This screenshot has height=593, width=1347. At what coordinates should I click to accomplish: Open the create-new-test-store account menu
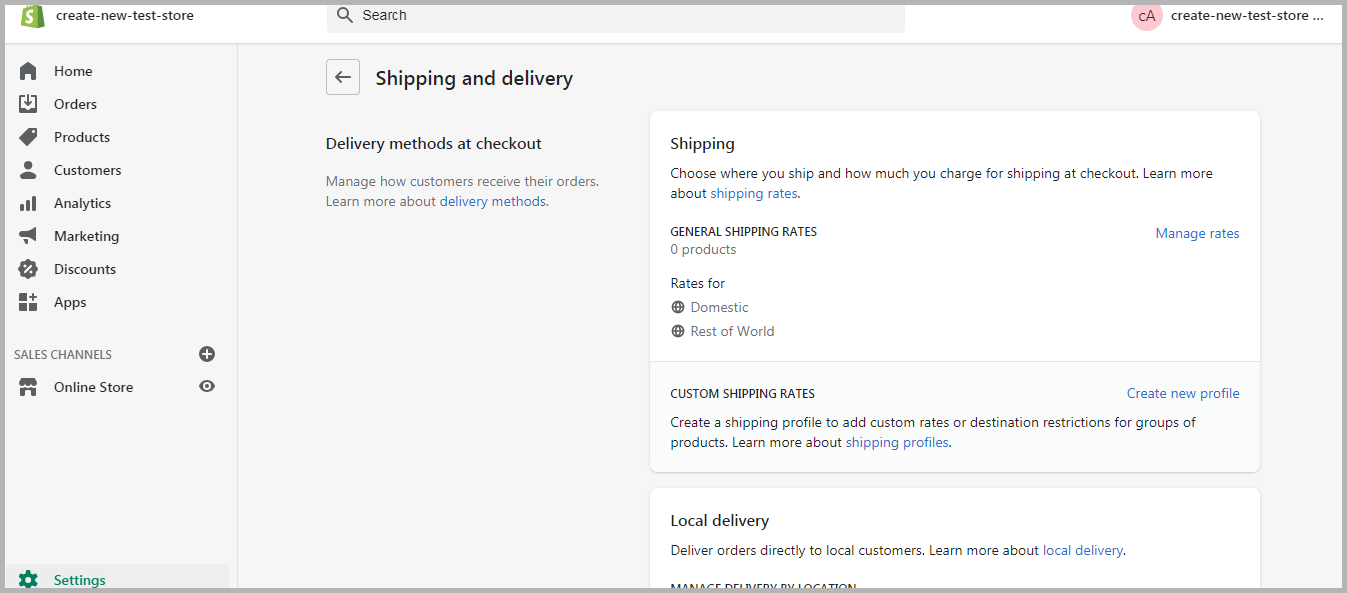pyautogui.click(x=1228, y=15)
